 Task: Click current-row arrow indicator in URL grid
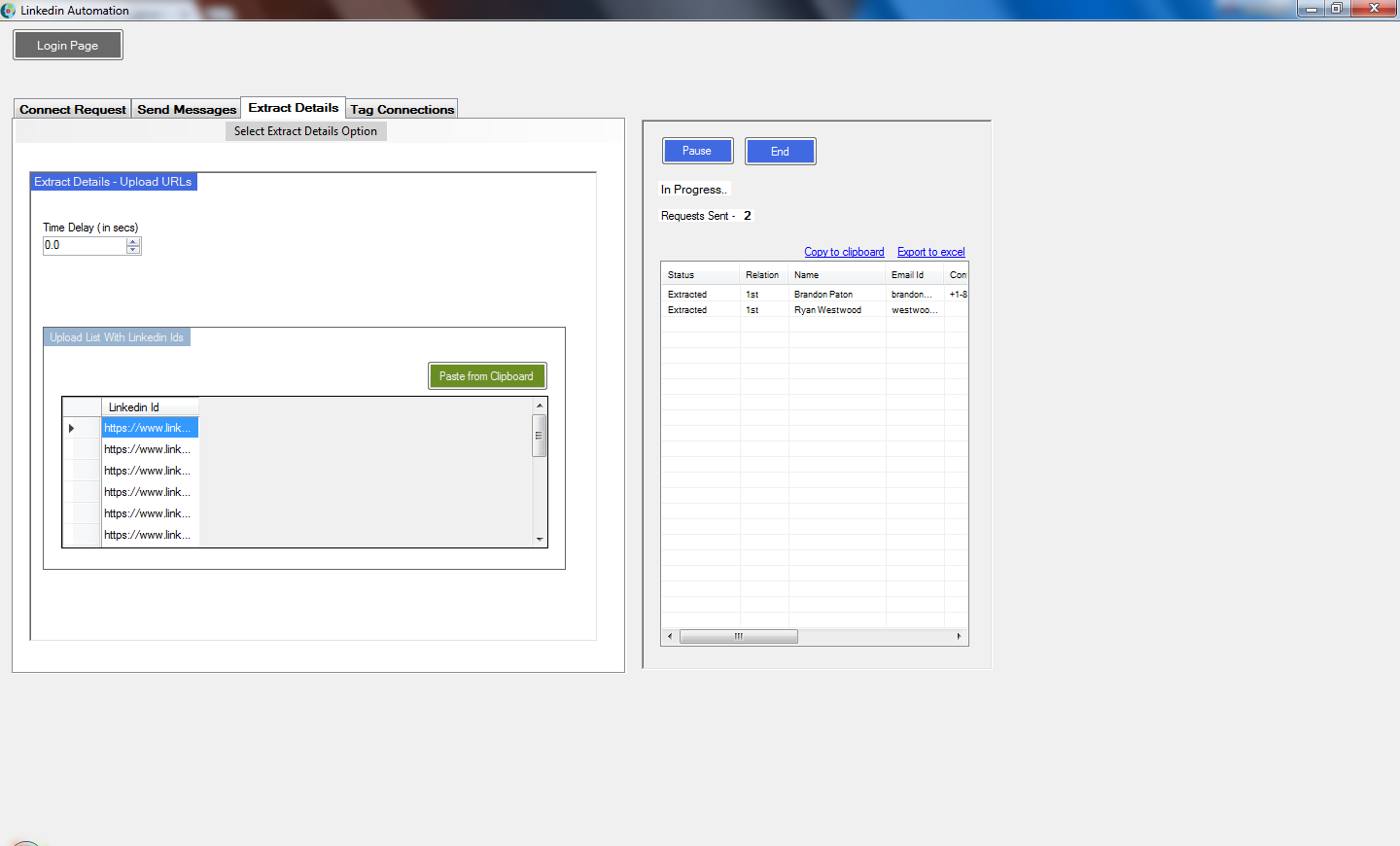71,428
